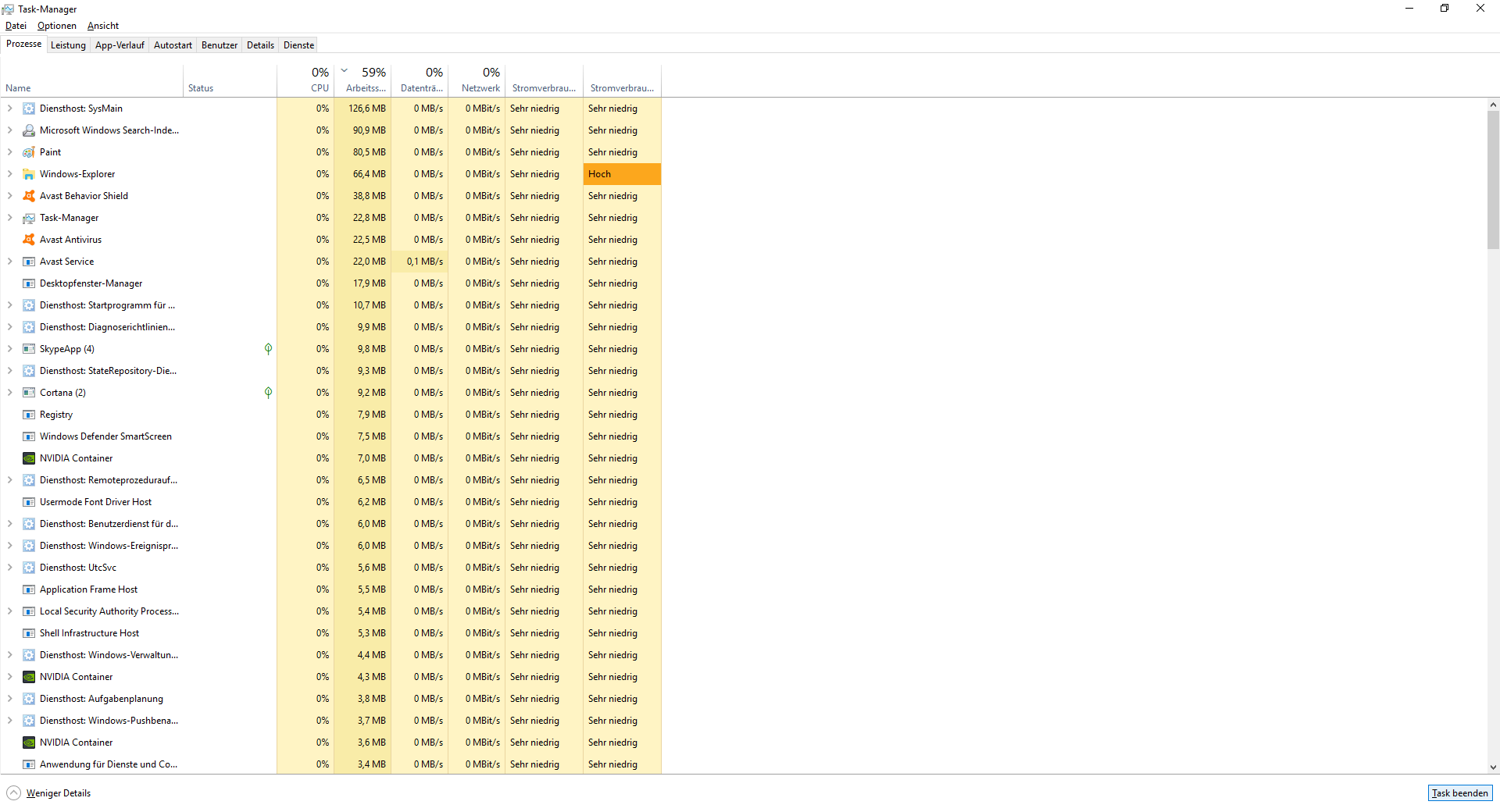Switch to the Details tab

click(260, 45)
